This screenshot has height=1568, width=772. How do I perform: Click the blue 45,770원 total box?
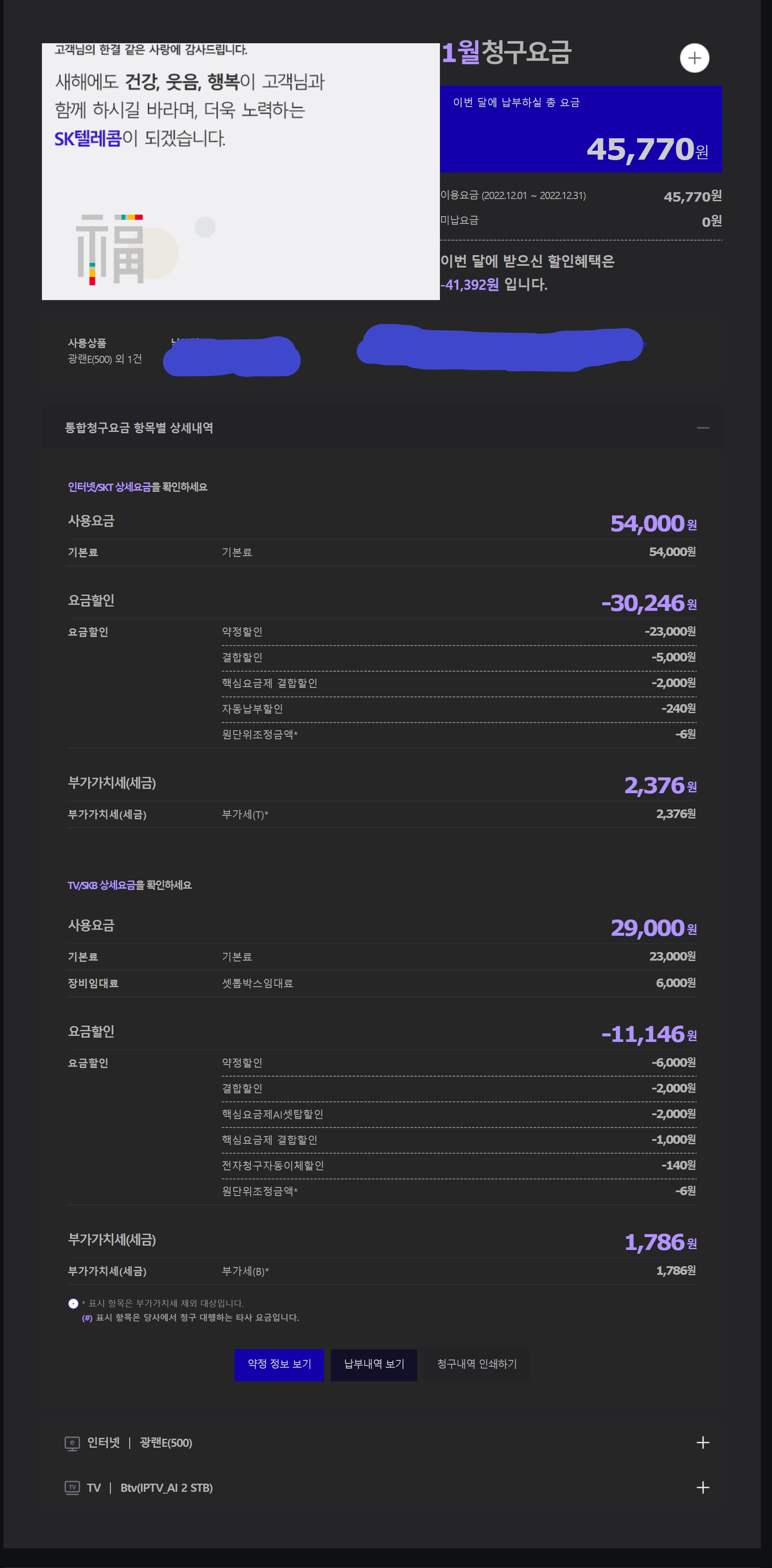point(580,129)
